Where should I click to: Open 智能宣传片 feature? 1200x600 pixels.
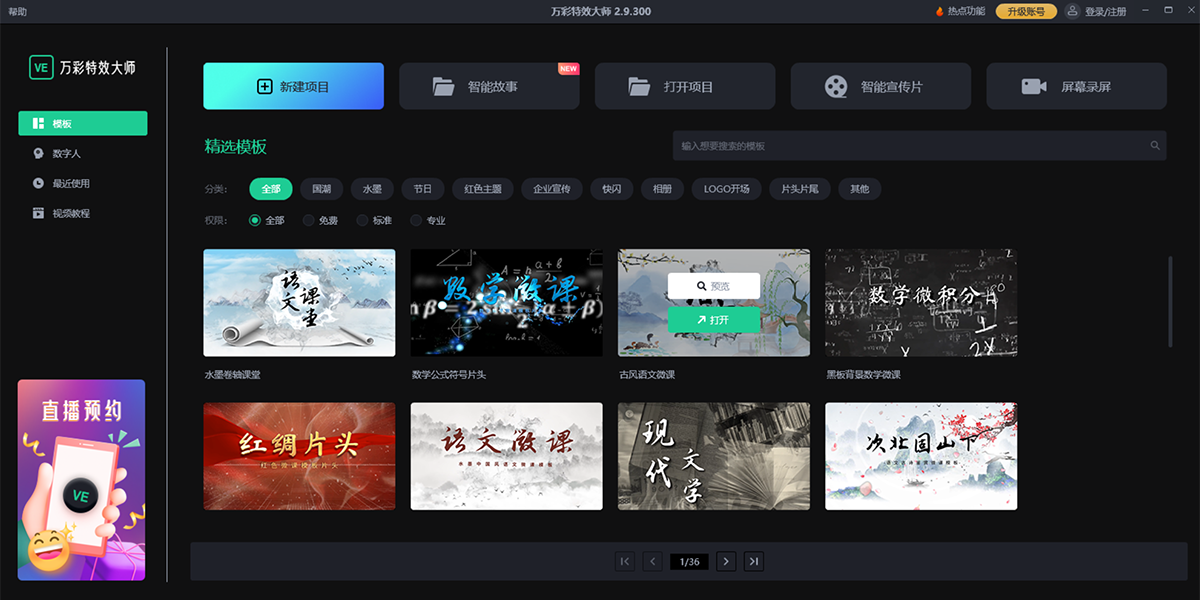pos(881,86)
